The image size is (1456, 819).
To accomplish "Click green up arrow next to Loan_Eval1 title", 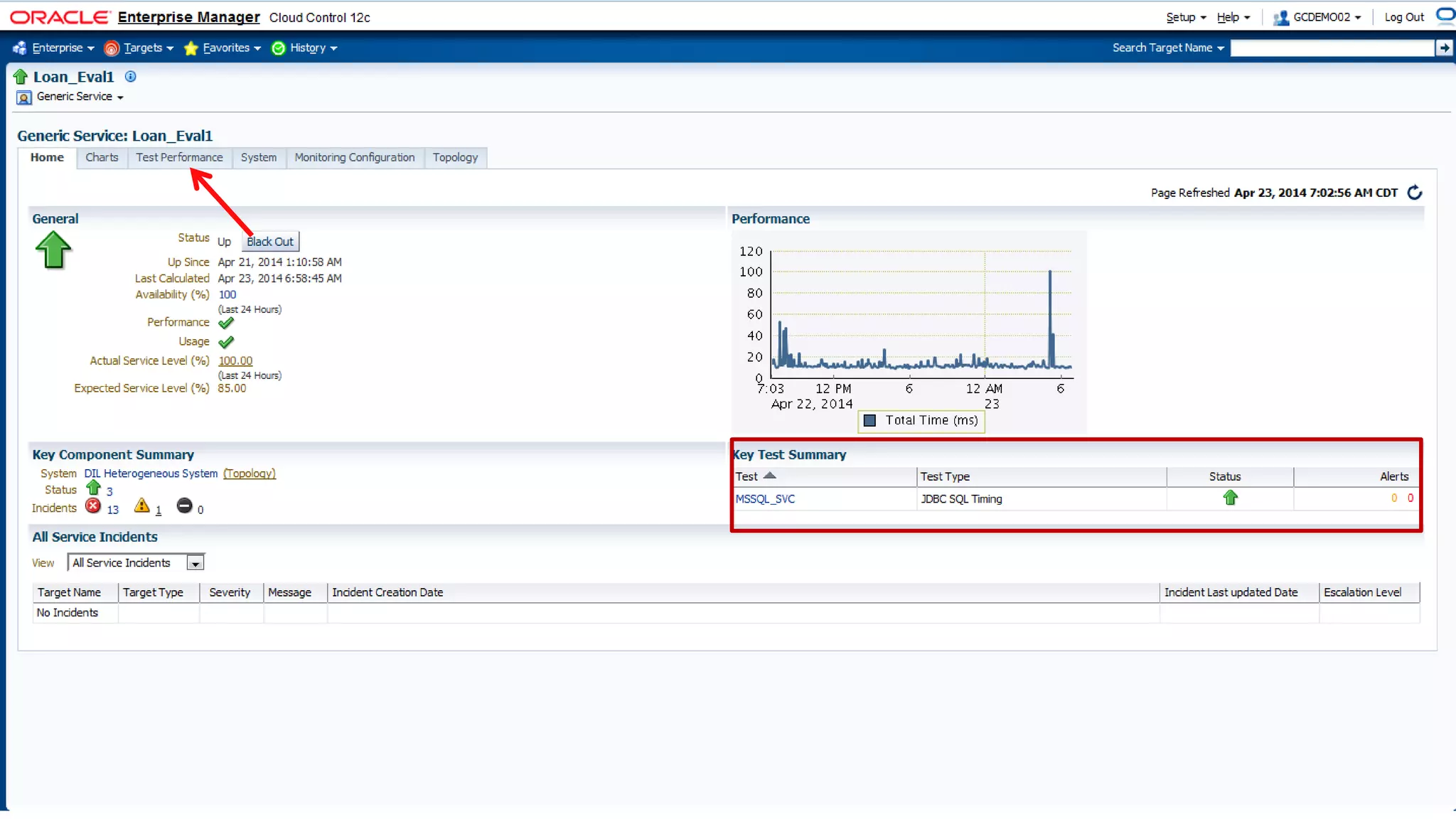I will 21,77.
